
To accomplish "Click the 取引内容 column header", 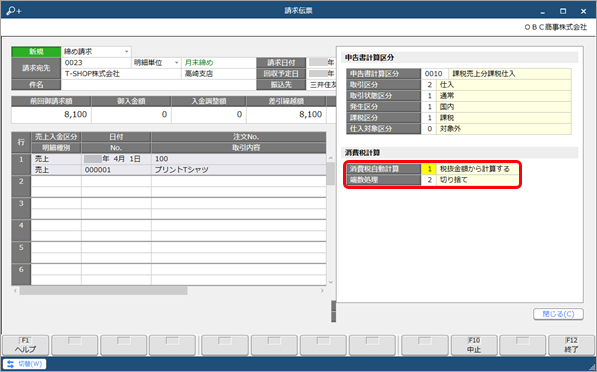I will pos(238,148).
